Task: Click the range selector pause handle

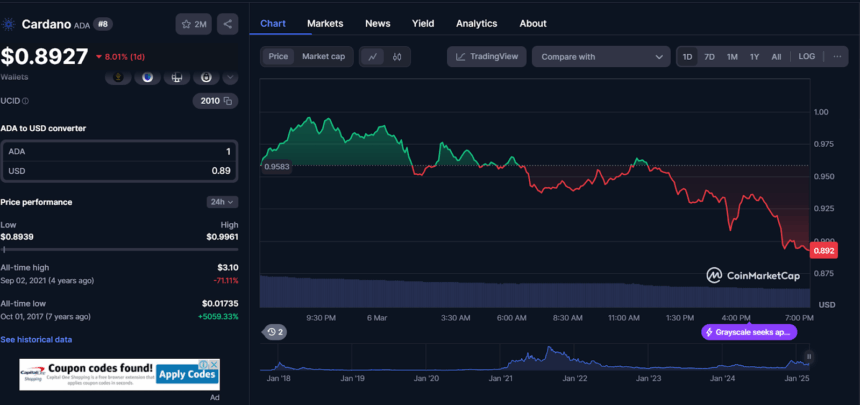Action: click(808, 357)
